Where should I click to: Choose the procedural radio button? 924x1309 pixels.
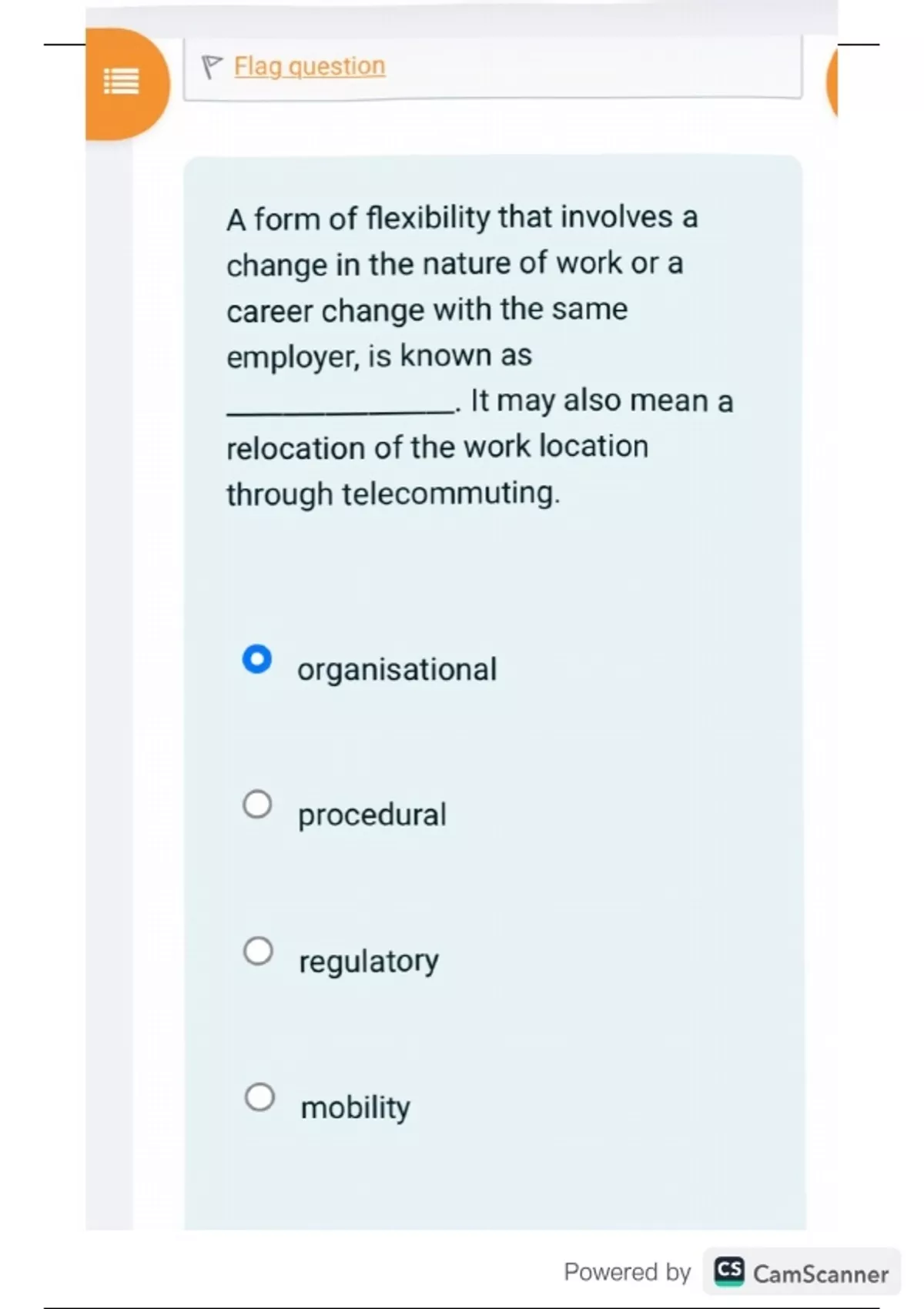point(257,805)
